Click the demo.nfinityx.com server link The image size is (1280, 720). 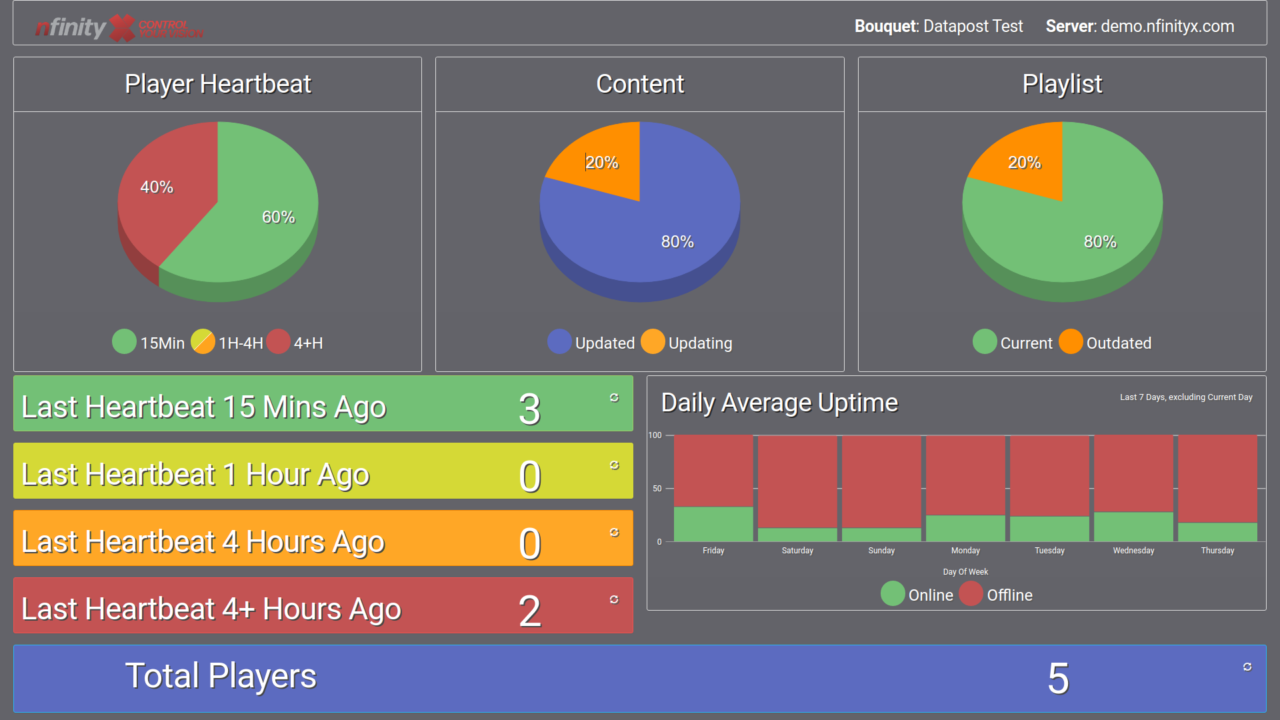(x=1165, y=26)
